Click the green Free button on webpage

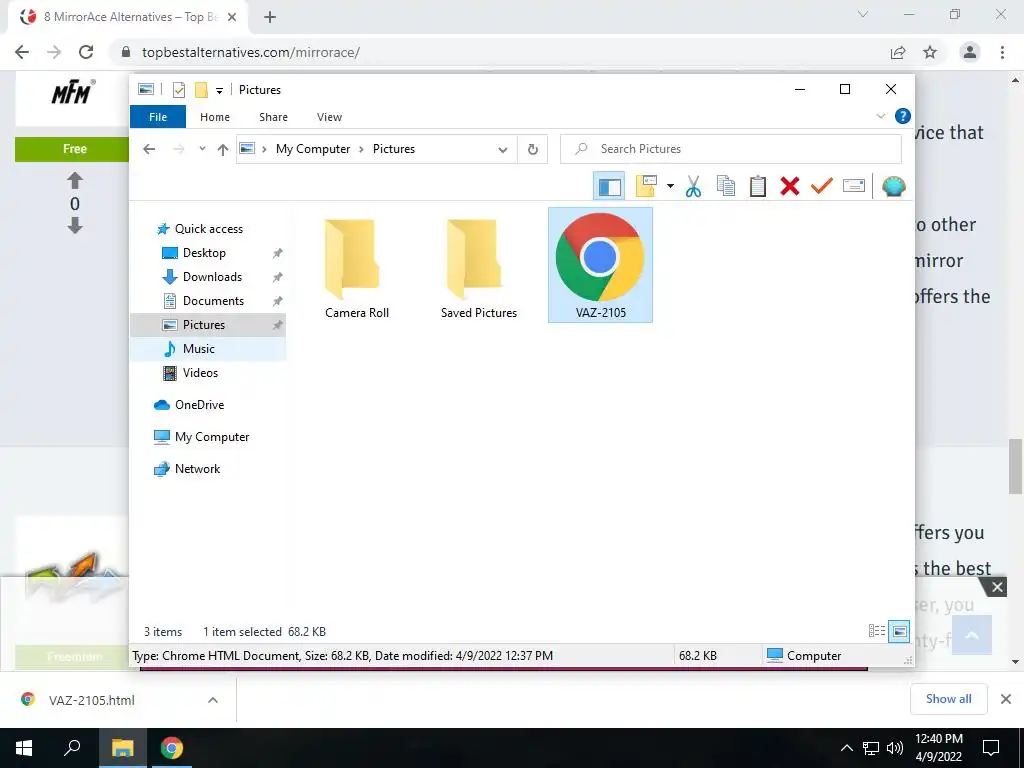(72, 149)
